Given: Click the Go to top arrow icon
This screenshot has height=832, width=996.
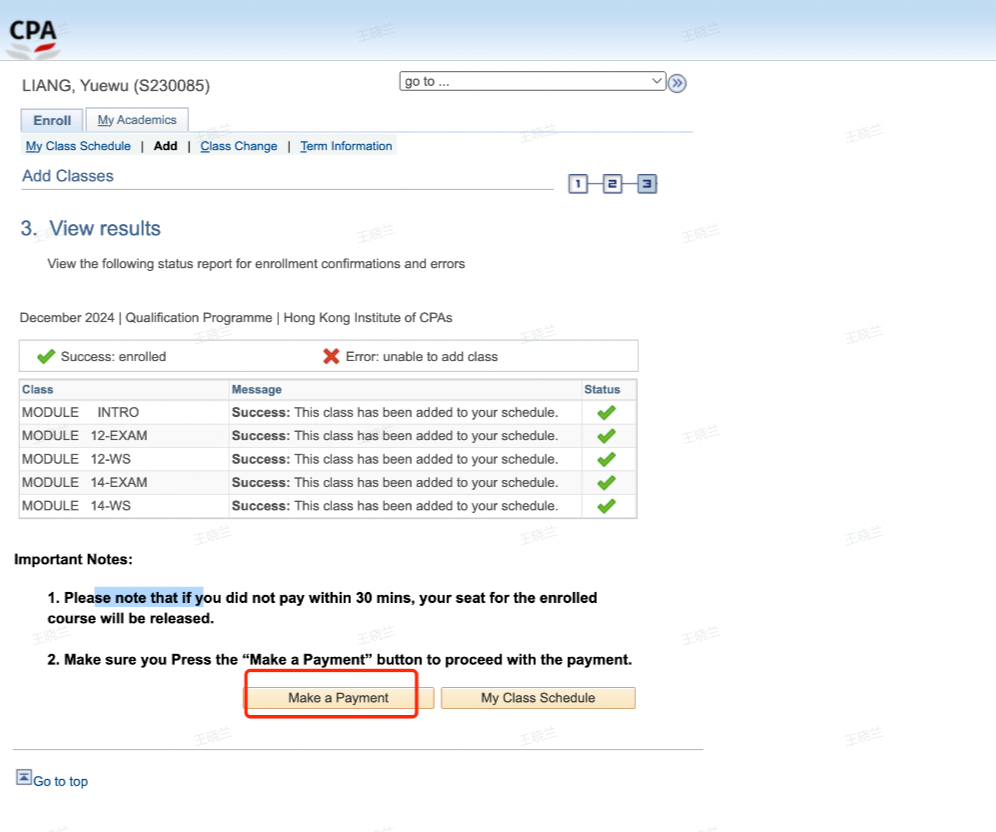Looking at the screenshot, I should click(x=24, y=777).
